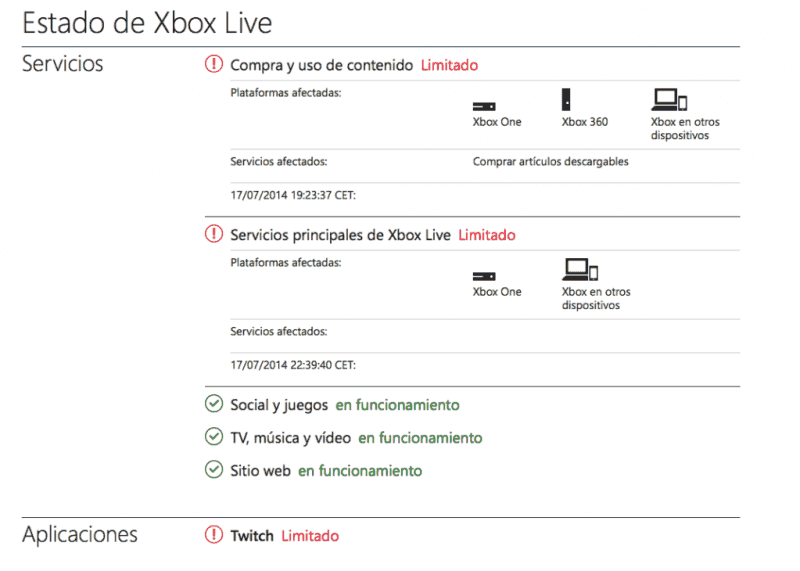The width and height of the screenshot is (800, 571).
Task: Click the Xbox 360 console icon
Action: pos(566,99)
